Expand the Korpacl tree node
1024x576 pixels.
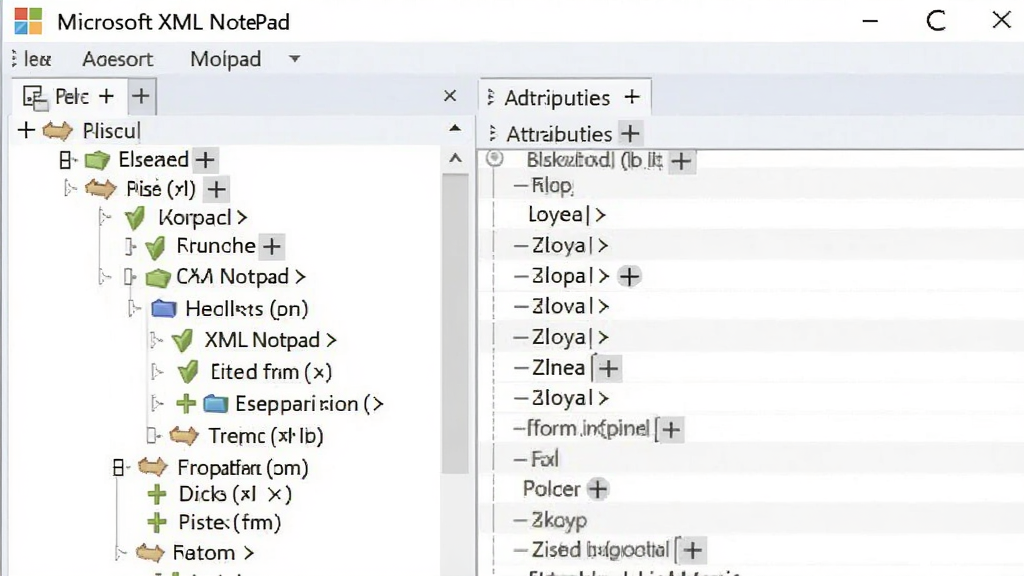[x=105, y=217]
